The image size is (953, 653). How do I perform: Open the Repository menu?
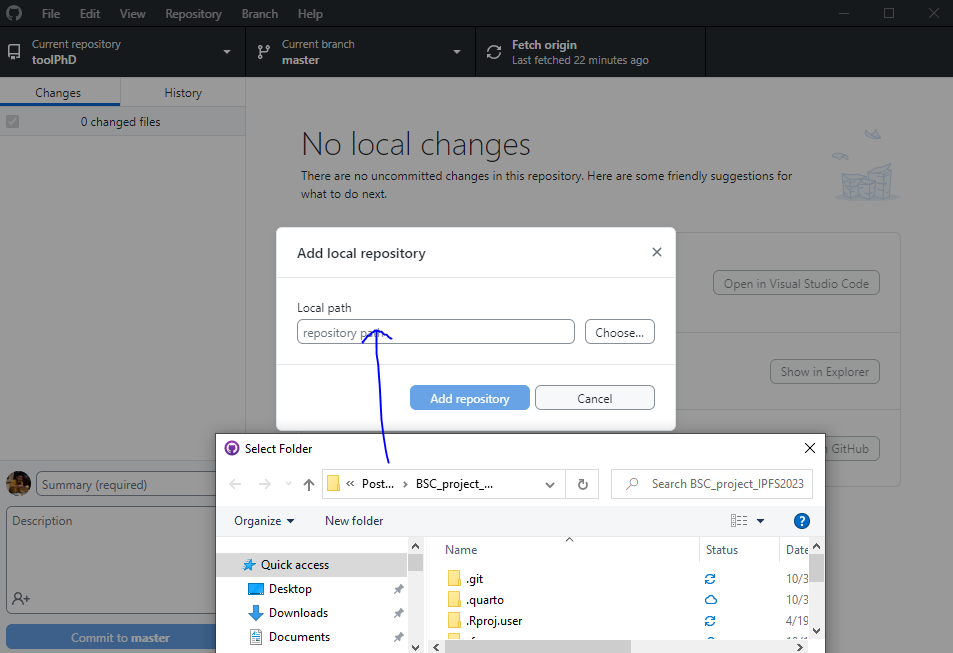(193, 14)
